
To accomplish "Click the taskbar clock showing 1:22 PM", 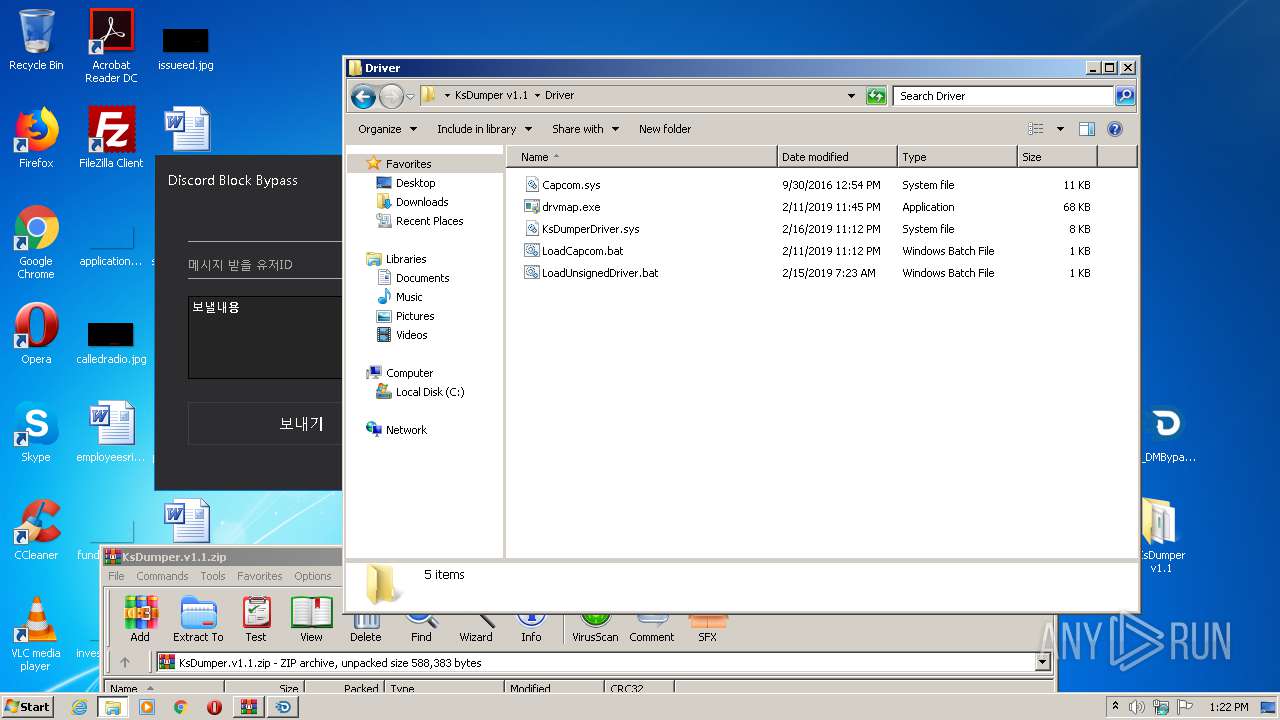I will click(1229, 707).
